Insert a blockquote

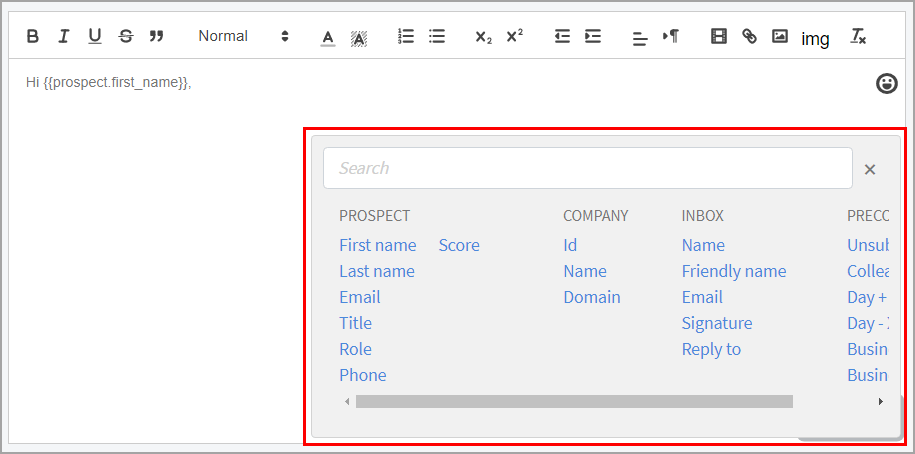[x=156, y=37]
